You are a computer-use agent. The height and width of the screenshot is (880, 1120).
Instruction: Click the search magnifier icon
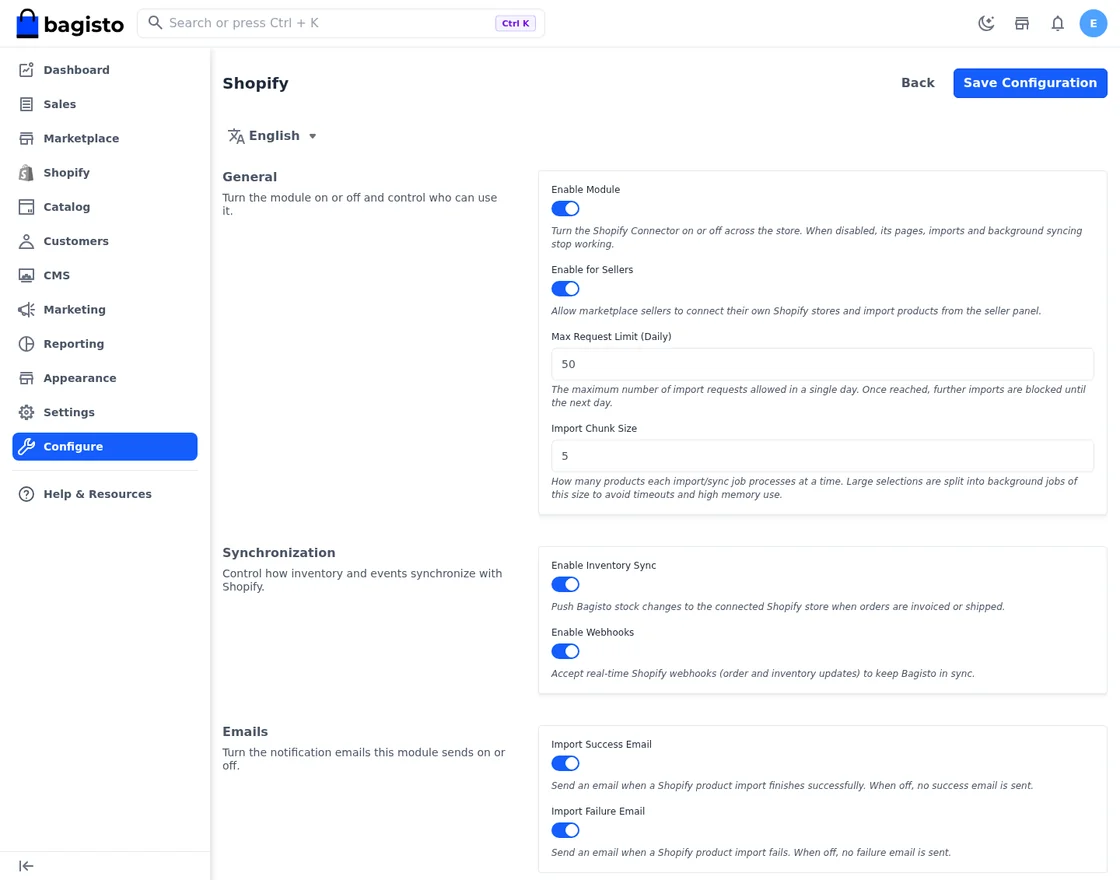(155, 23)
